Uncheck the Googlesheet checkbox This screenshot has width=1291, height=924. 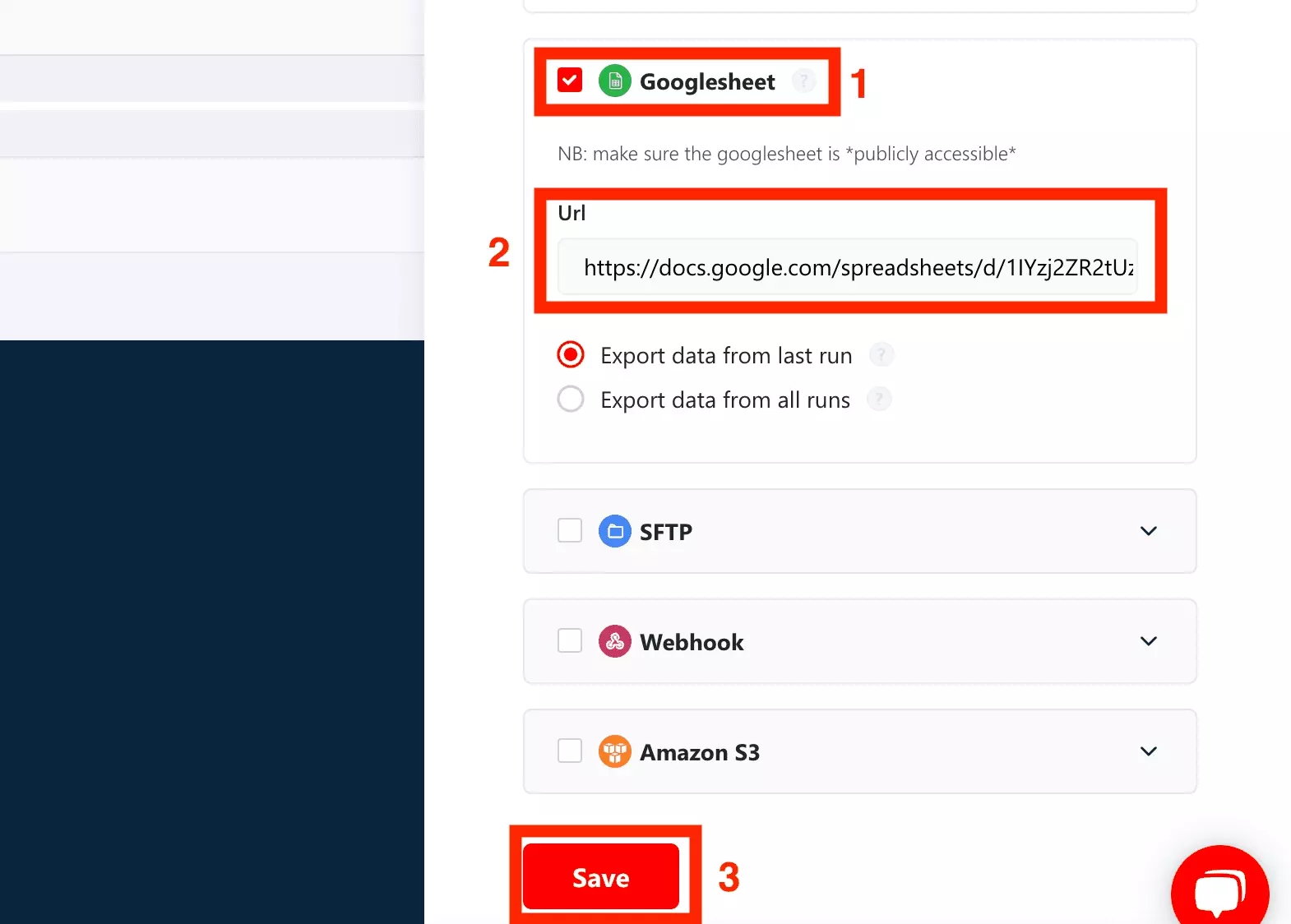pyautogui.click(x=570, y=81)
